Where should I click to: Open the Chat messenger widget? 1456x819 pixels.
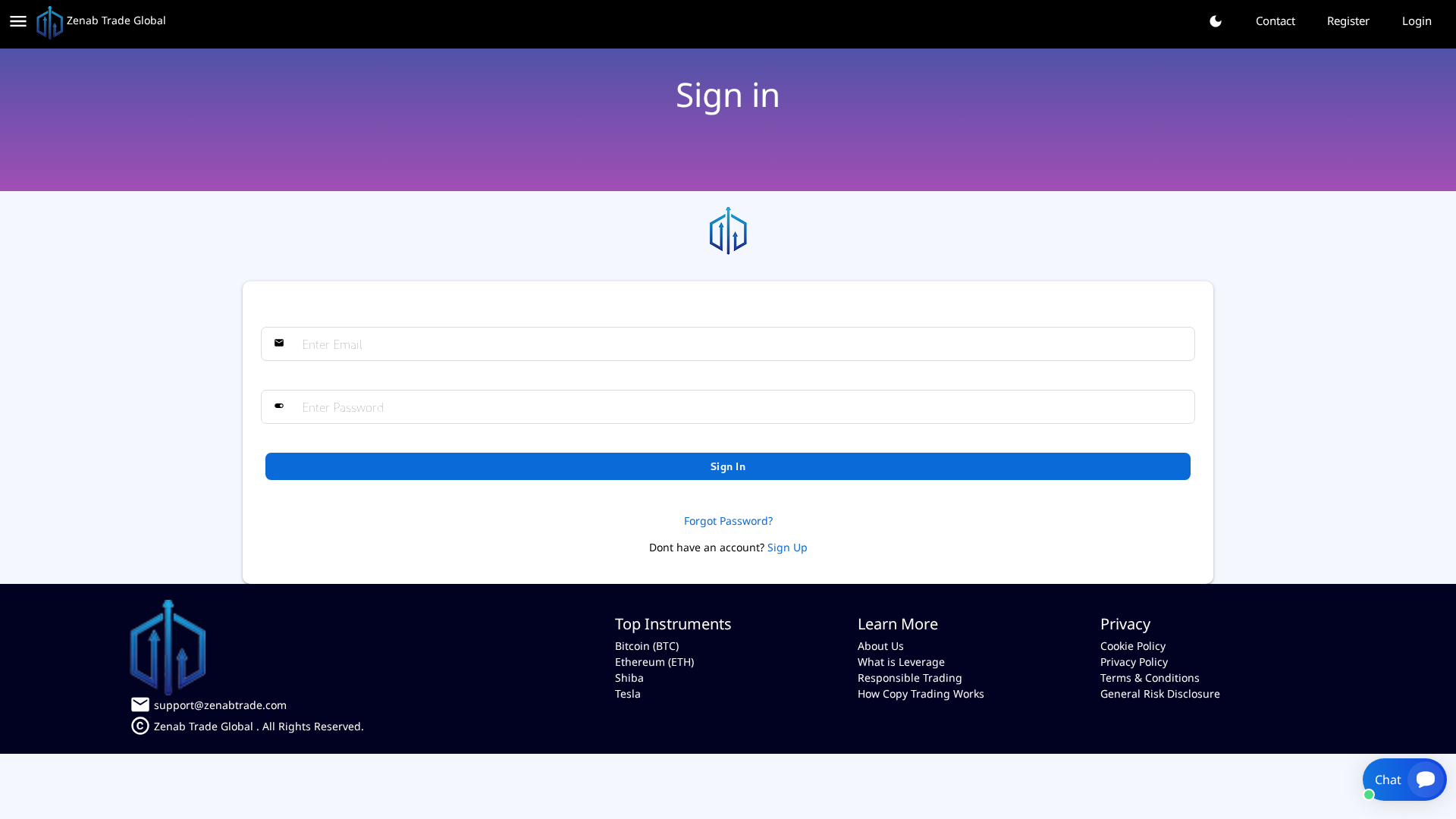pyautogui.click(x=1403, y=779)
